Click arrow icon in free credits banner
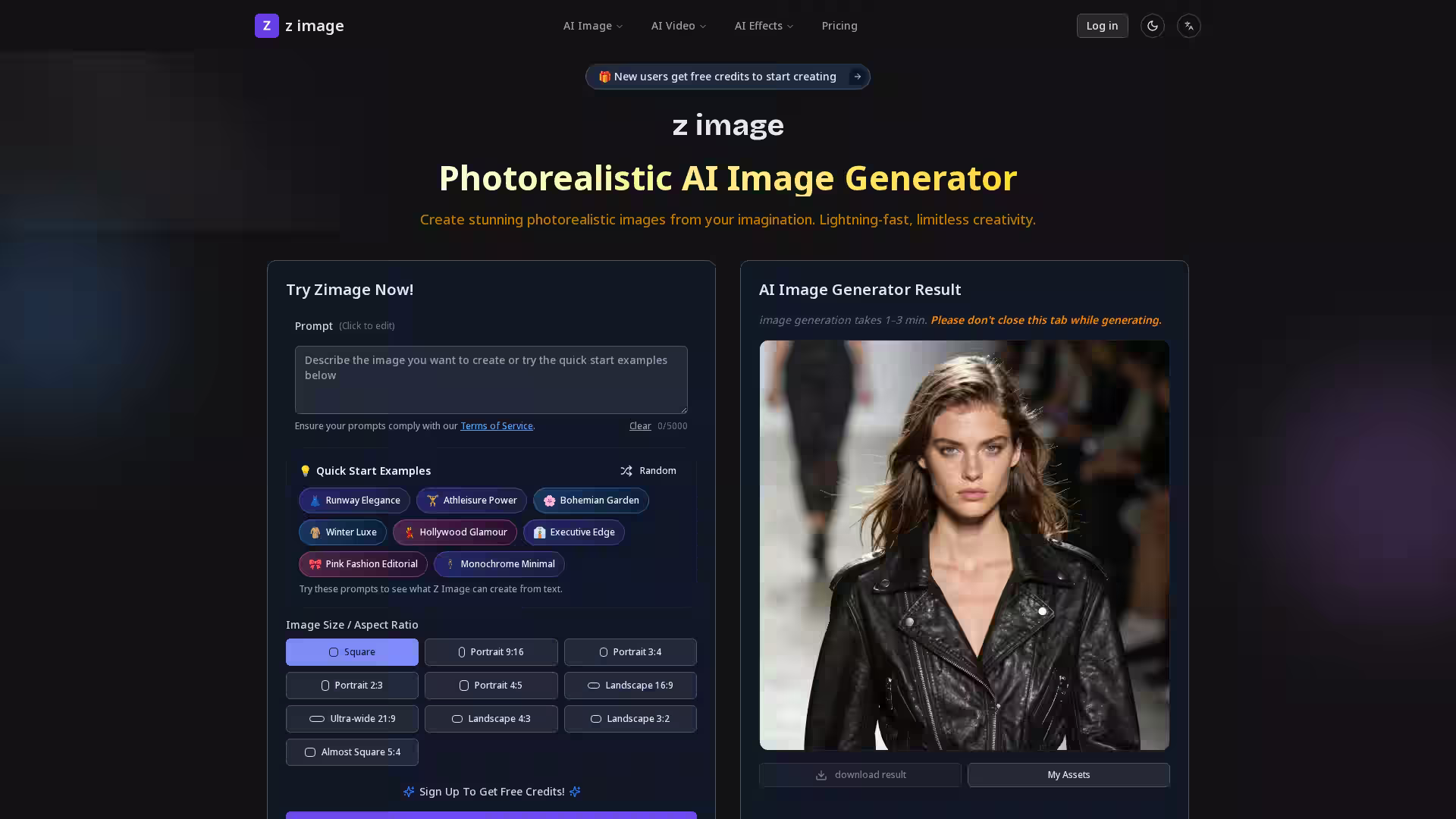1456x819 pixels. tap(857, 77)
